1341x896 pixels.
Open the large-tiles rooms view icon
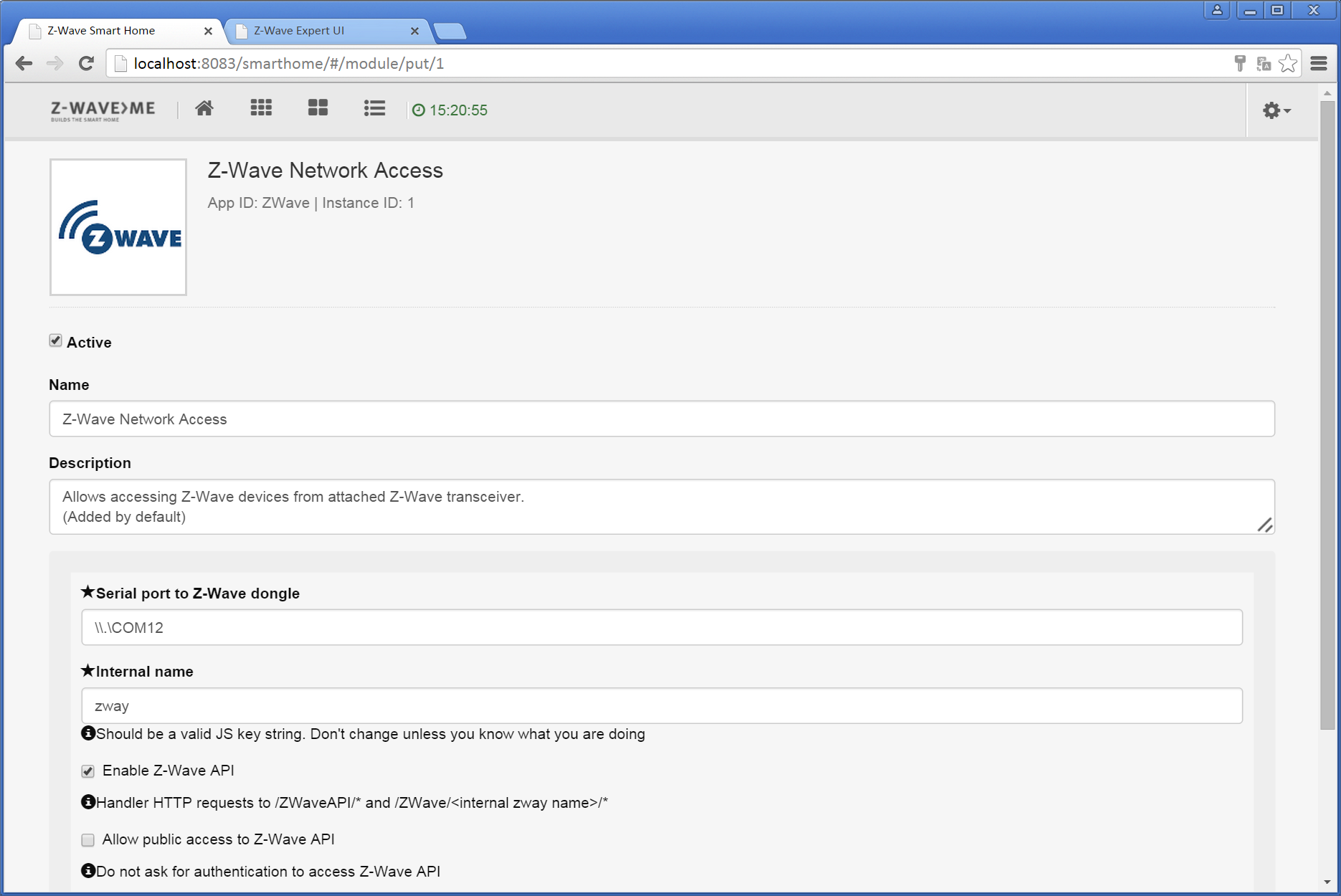tap(318, 108)
